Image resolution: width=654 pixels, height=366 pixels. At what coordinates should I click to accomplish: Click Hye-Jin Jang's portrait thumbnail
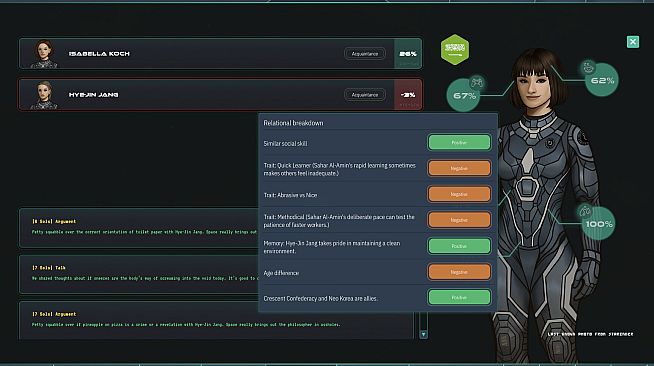44,95
